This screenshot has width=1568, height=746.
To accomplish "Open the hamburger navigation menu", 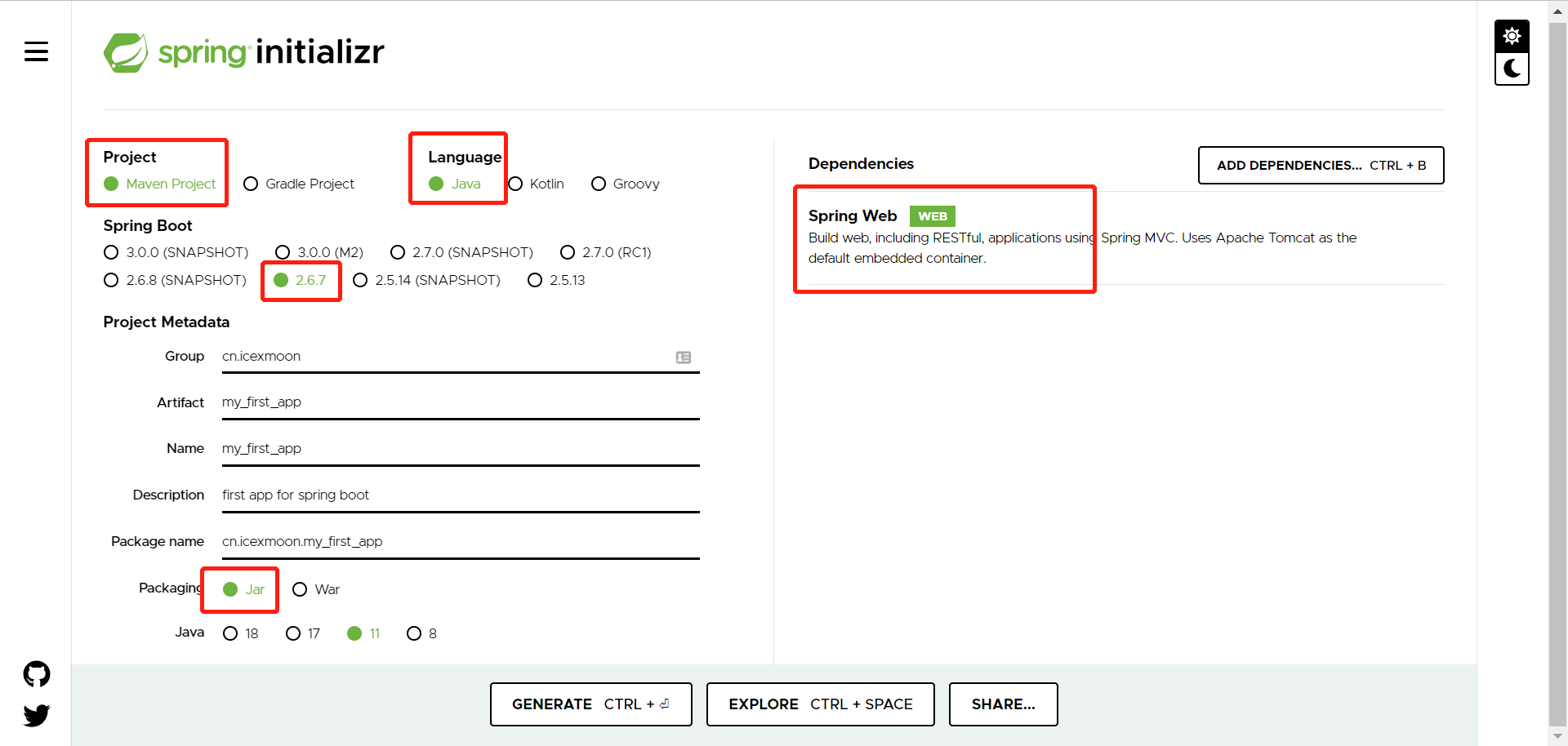I will tap(36, 51).
